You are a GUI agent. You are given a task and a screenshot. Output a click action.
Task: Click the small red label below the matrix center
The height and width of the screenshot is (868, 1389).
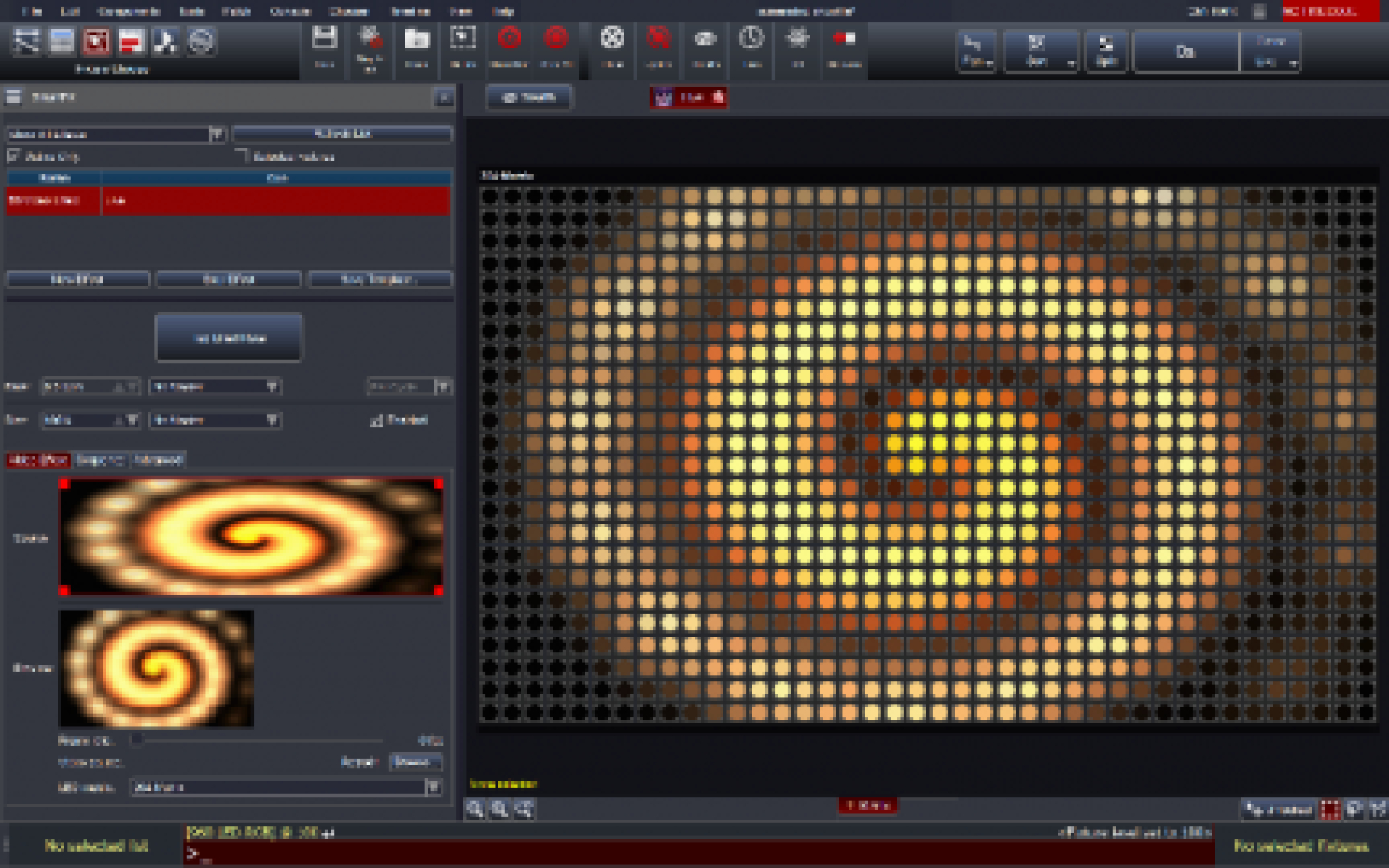tap(867, 805)
